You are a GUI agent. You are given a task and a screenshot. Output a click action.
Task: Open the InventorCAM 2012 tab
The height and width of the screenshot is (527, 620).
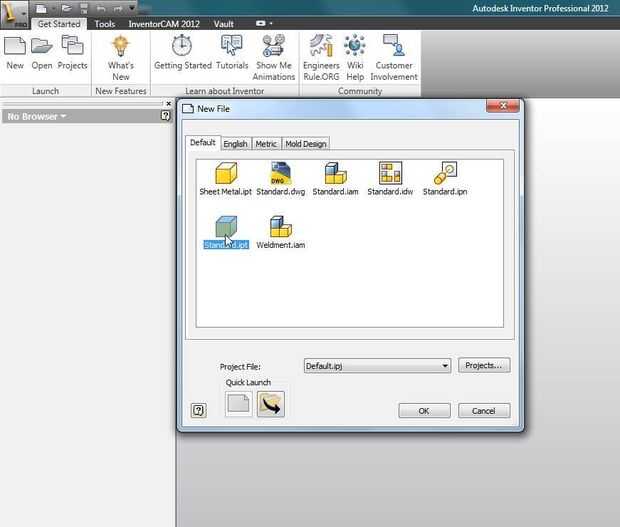164,24
